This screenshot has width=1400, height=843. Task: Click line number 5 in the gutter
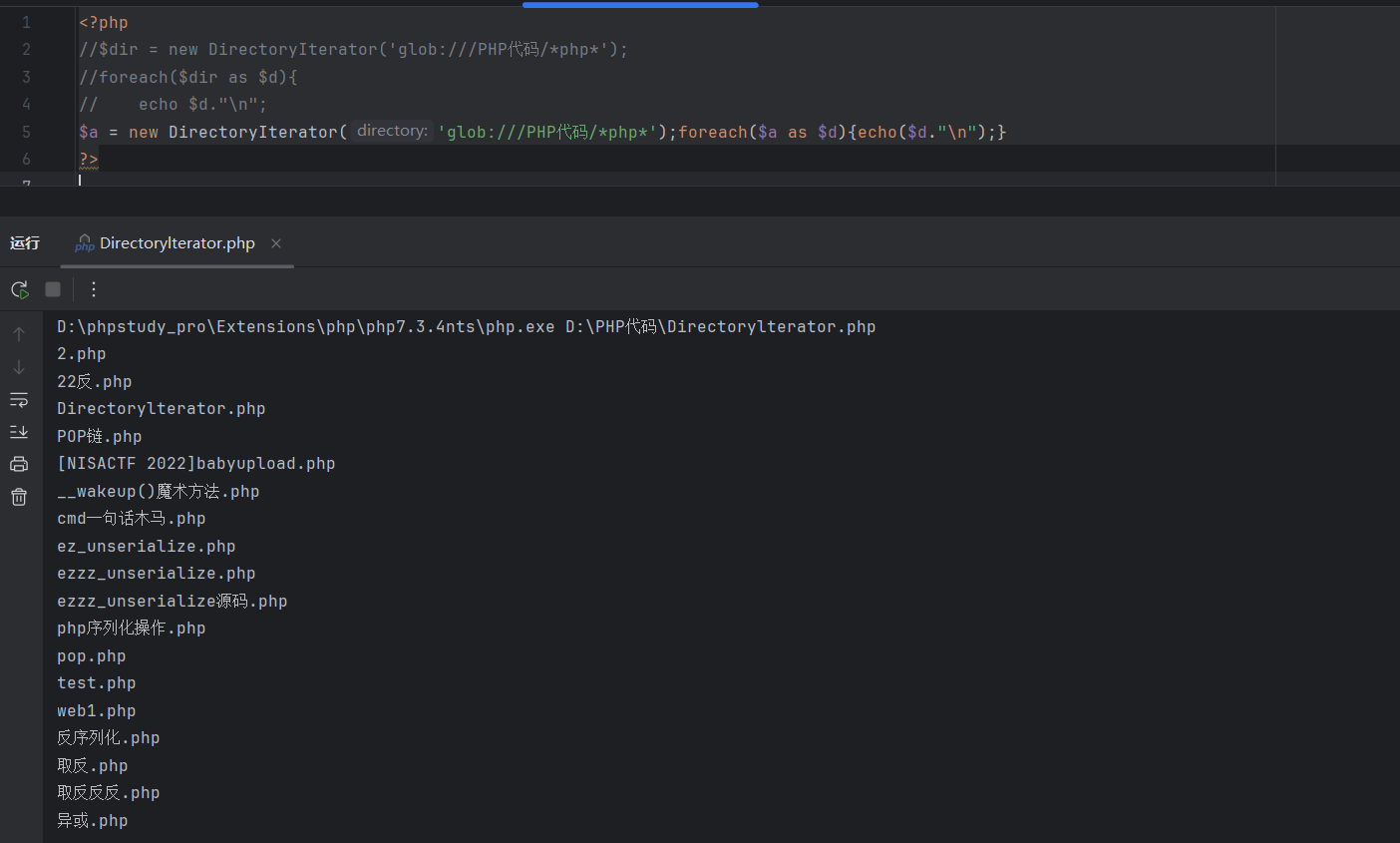coord(26,132)
